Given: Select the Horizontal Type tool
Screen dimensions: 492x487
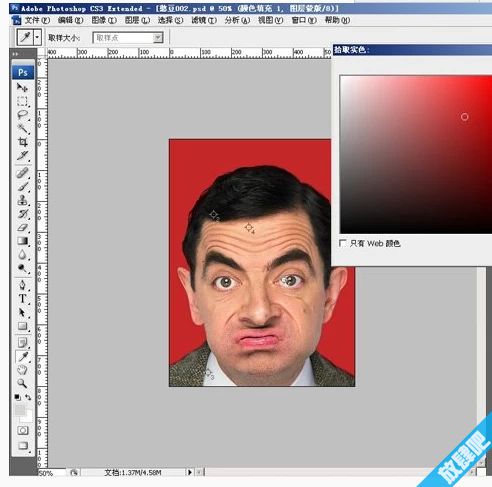Looking at the screenshot, I should pyautogui.click(x=22, y=299).
